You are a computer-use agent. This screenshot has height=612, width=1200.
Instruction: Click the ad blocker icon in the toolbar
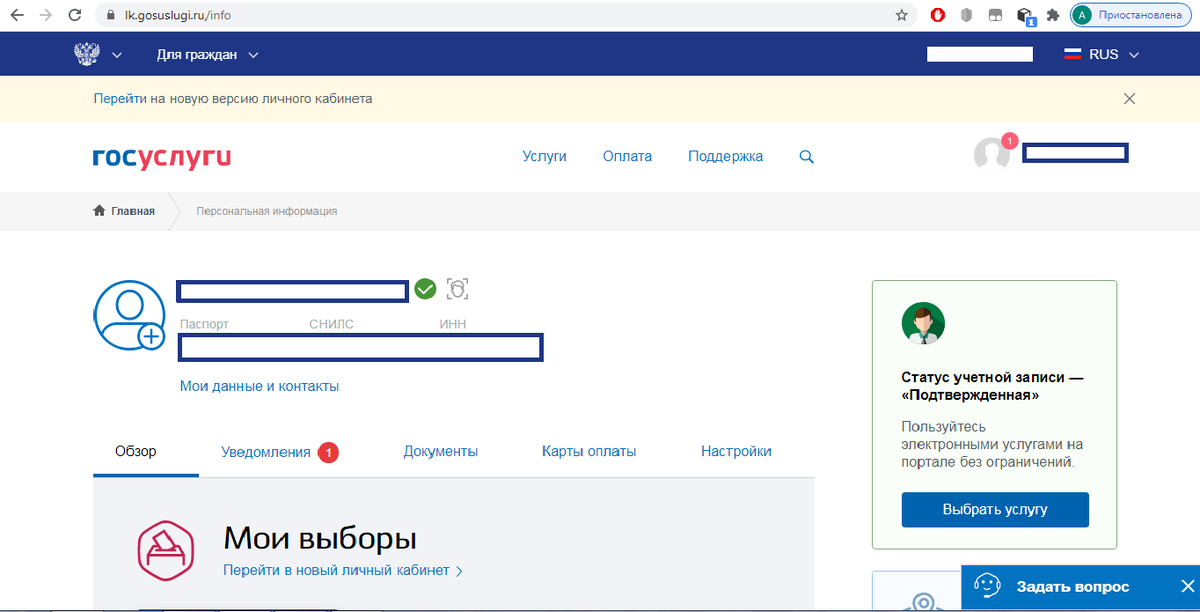937,15
